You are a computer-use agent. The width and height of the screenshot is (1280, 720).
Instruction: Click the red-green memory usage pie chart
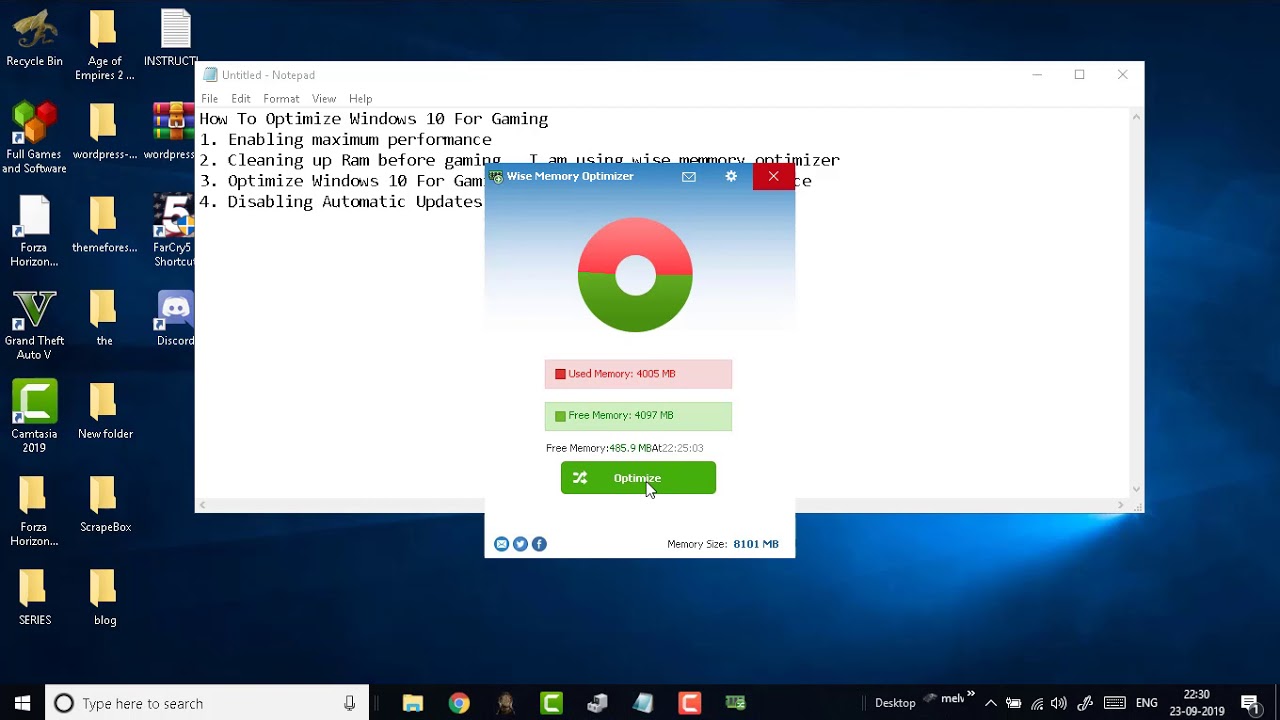pos(635,275)
